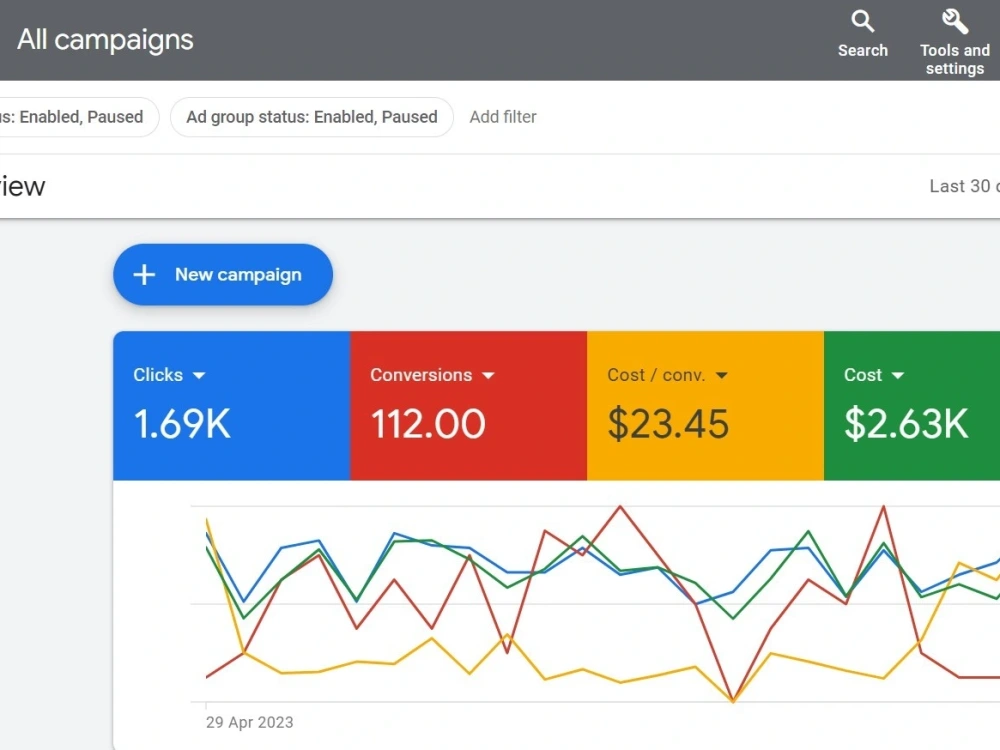Select the green Cost scorecard tile
Image resolution: width=1000 pixels, height=750 pixels.
click(912, 406)
